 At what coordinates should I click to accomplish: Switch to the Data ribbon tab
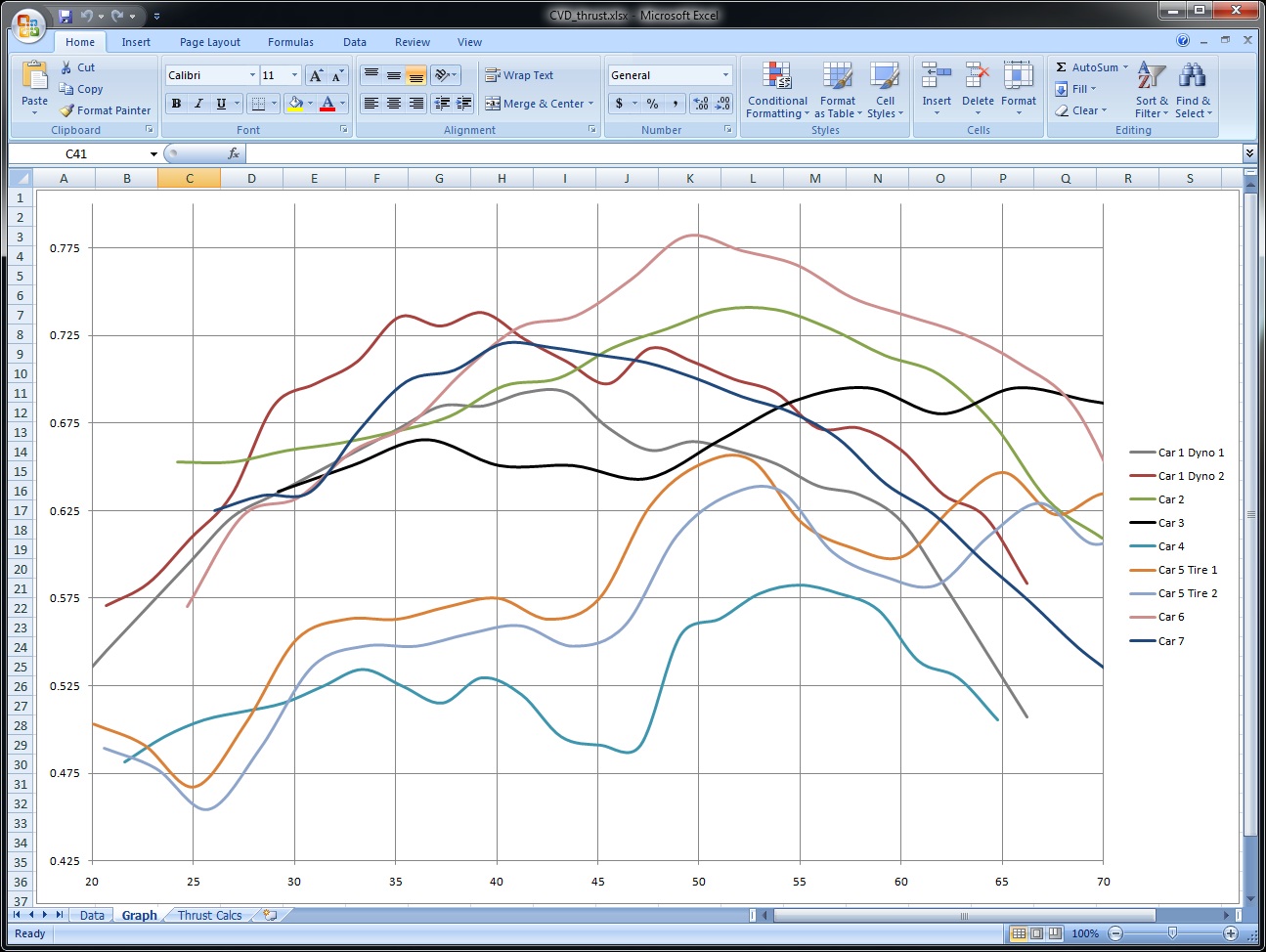[x=354, y=42]
